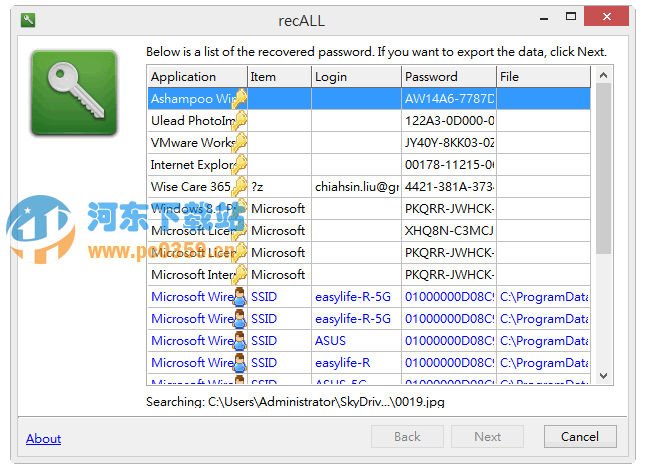The image size is (656, 465).
Task: Click password XHQ8N-C3MCJ cell
Action: [x=449, y=231]
